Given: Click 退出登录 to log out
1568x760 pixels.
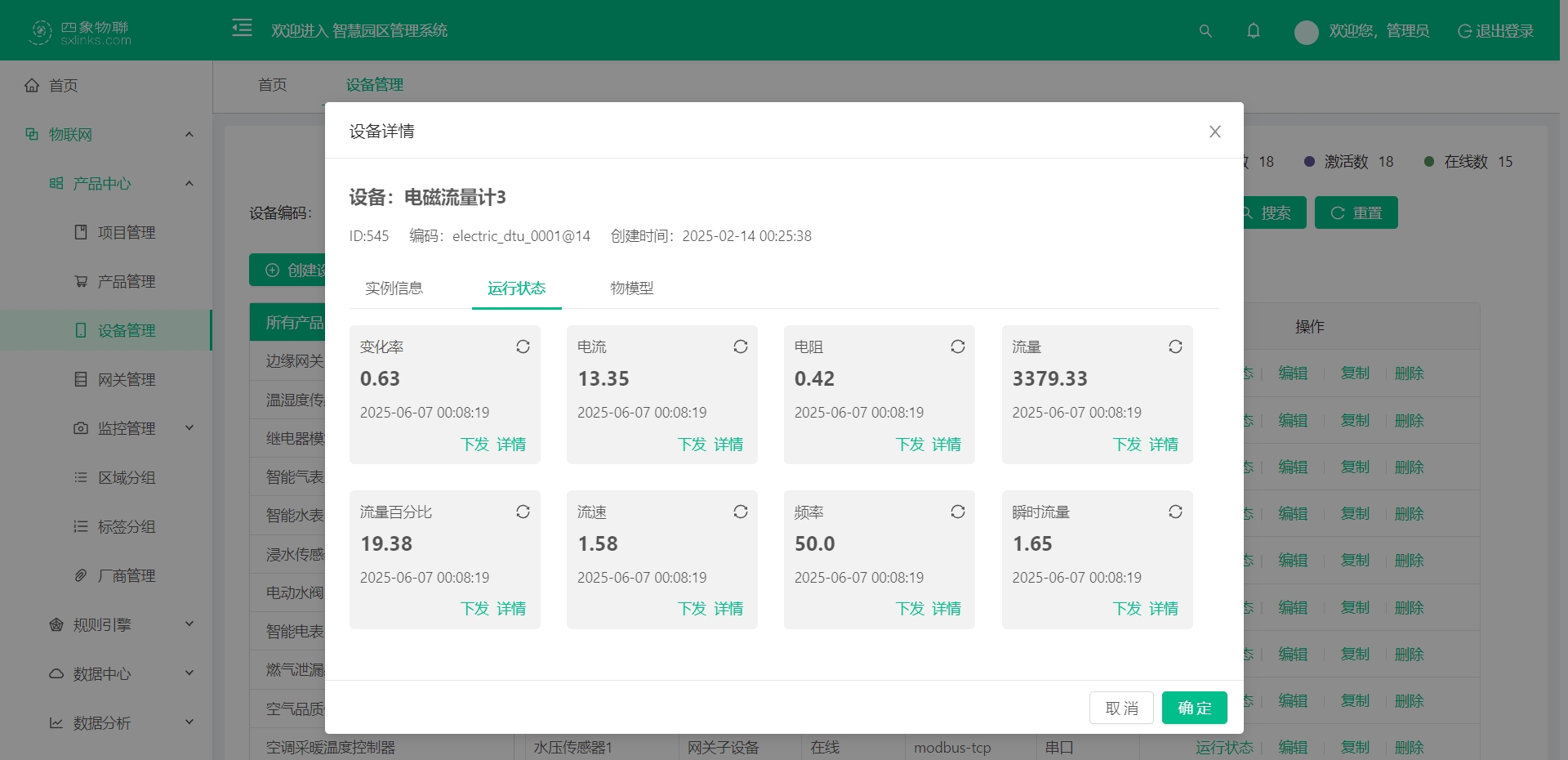Looking at the screenshot, I should pos(1494,30).
